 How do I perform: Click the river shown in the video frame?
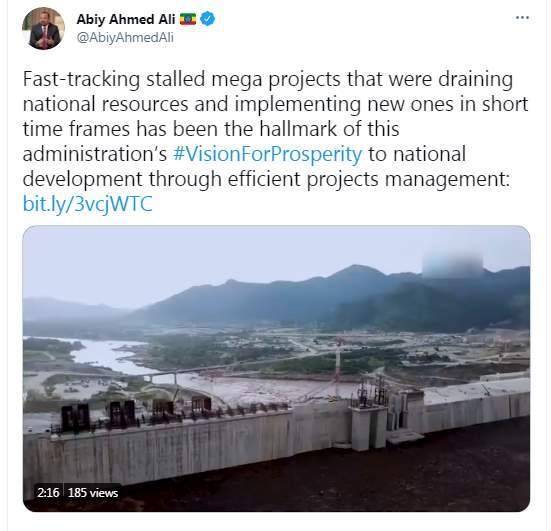point(105,355)
